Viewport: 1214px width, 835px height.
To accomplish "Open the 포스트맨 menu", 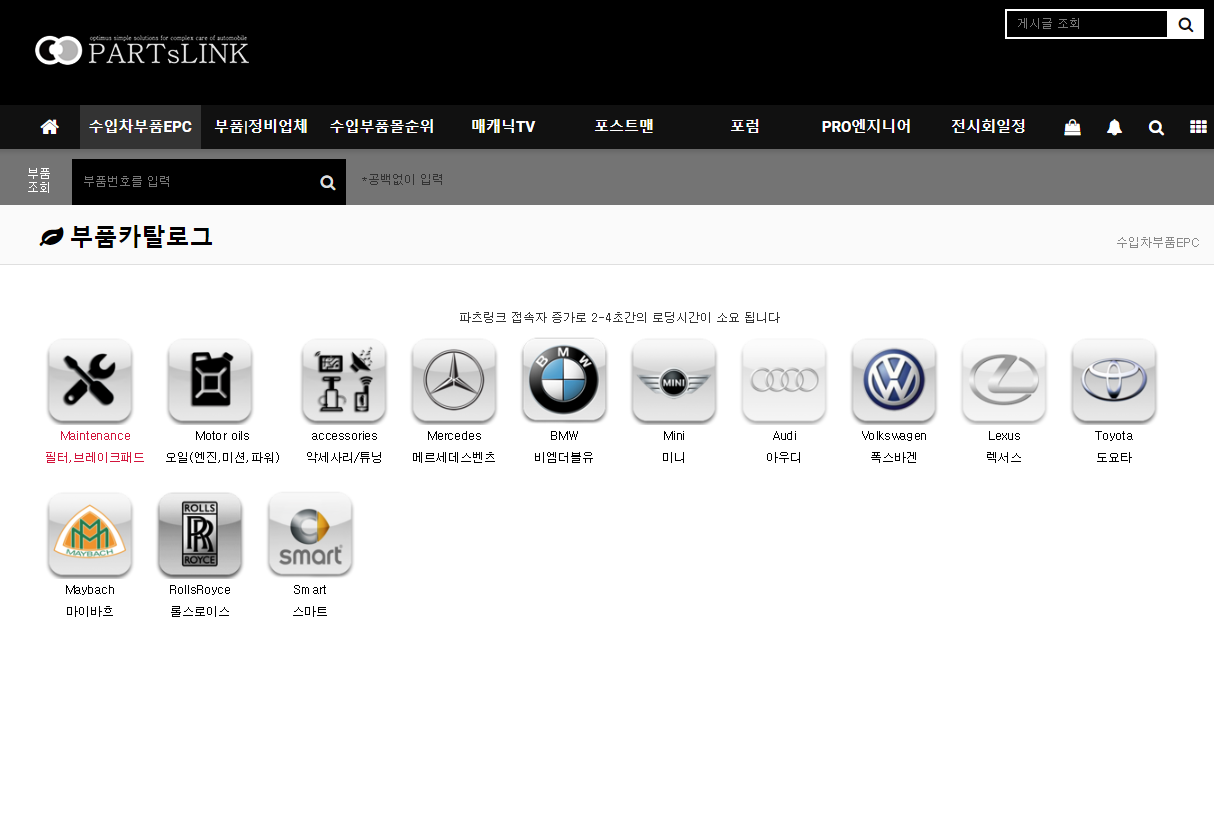I will point(624,127).
